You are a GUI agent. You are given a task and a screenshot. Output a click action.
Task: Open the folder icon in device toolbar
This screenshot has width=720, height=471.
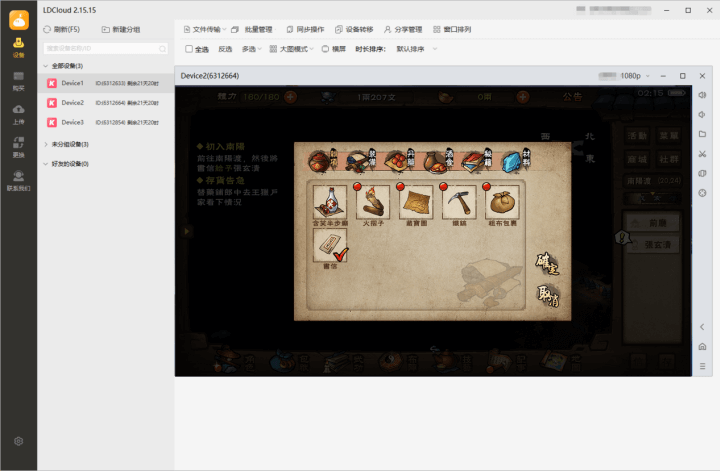702,134
